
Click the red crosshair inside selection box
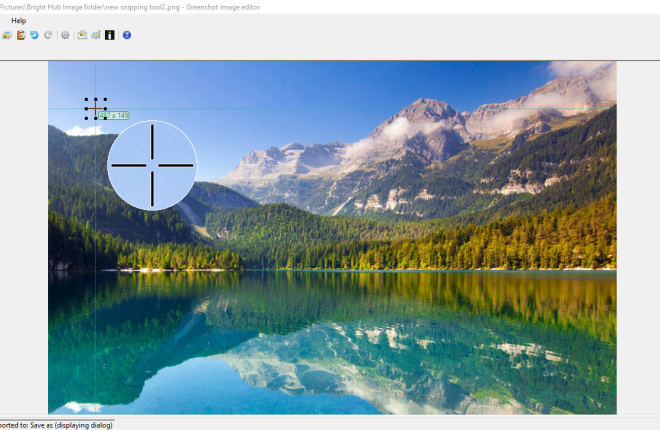[x=95, y=108]
